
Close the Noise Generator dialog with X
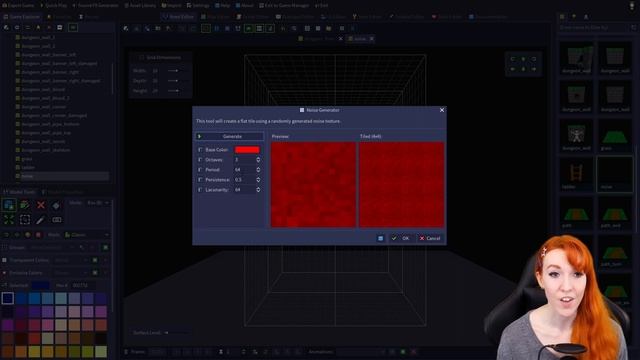(442, 110)
